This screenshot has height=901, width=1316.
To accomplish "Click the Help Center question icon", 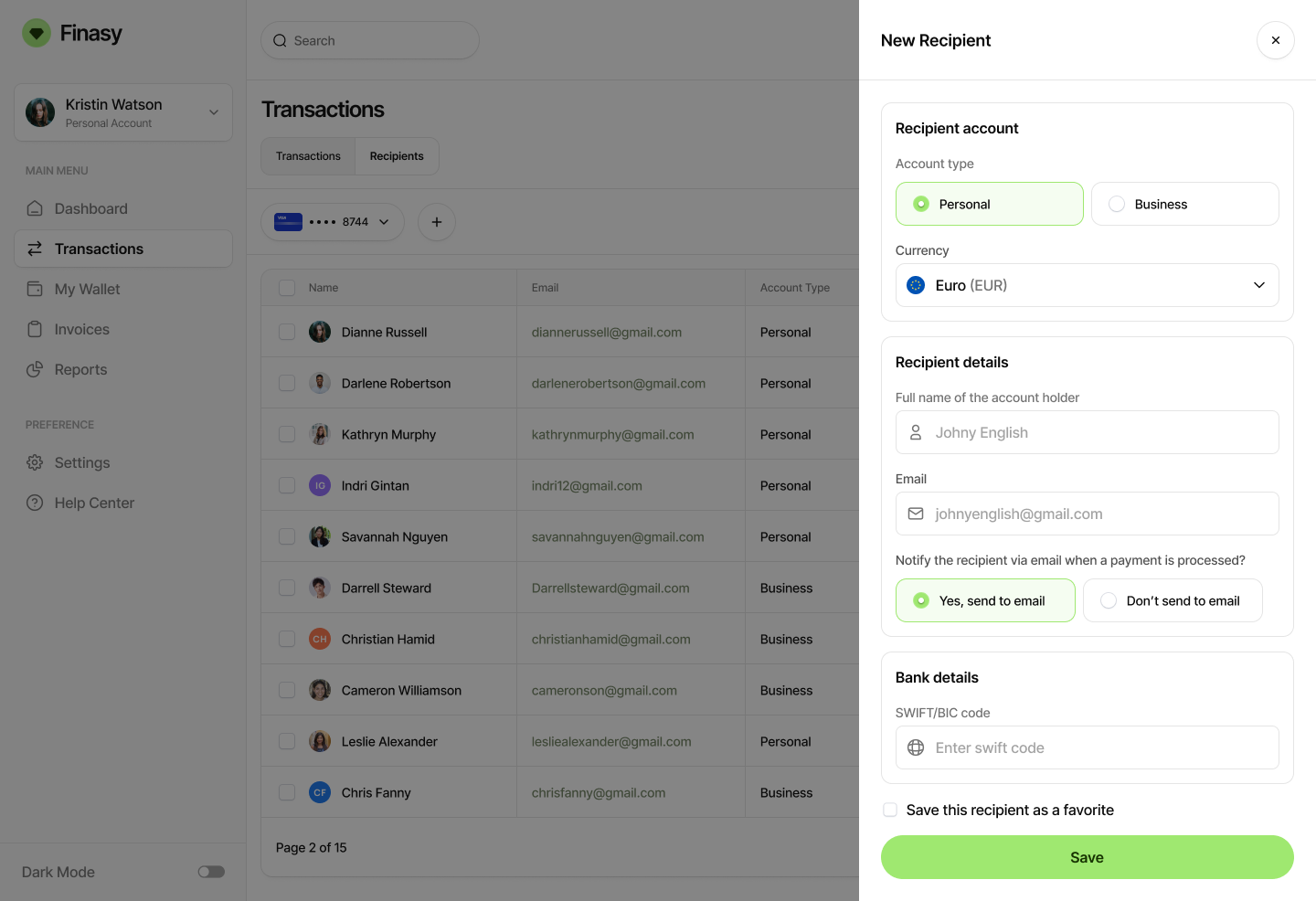I will point(35,503).
